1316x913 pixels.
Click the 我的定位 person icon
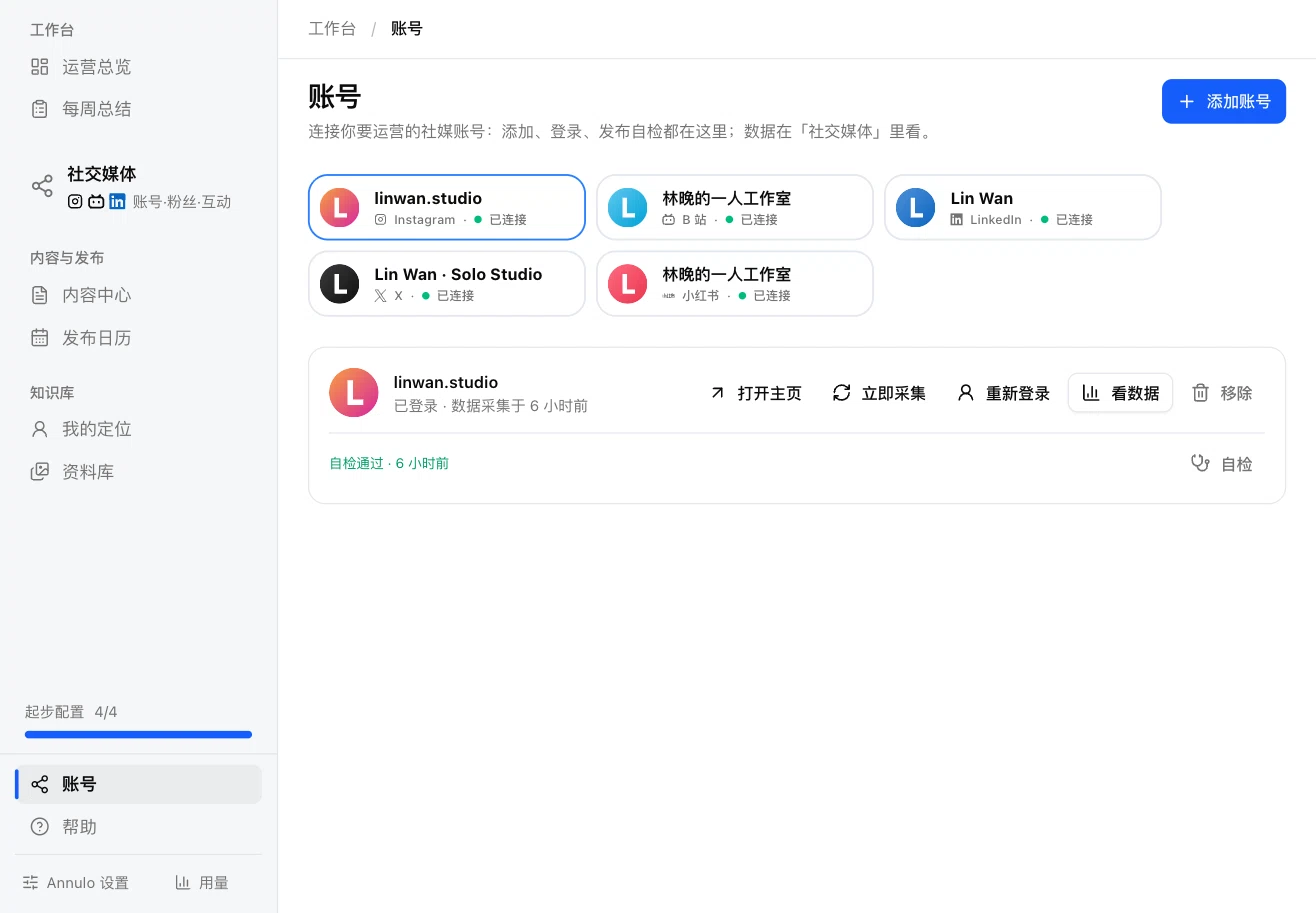click(x=40, y=429)
